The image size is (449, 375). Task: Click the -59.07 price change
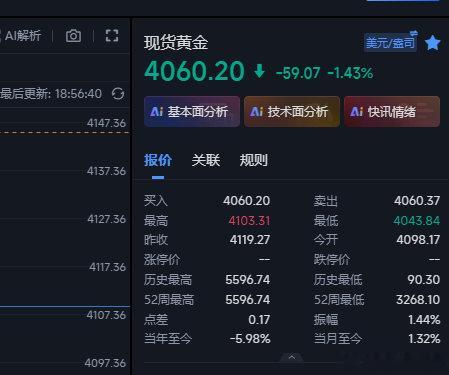coord(298,73)
